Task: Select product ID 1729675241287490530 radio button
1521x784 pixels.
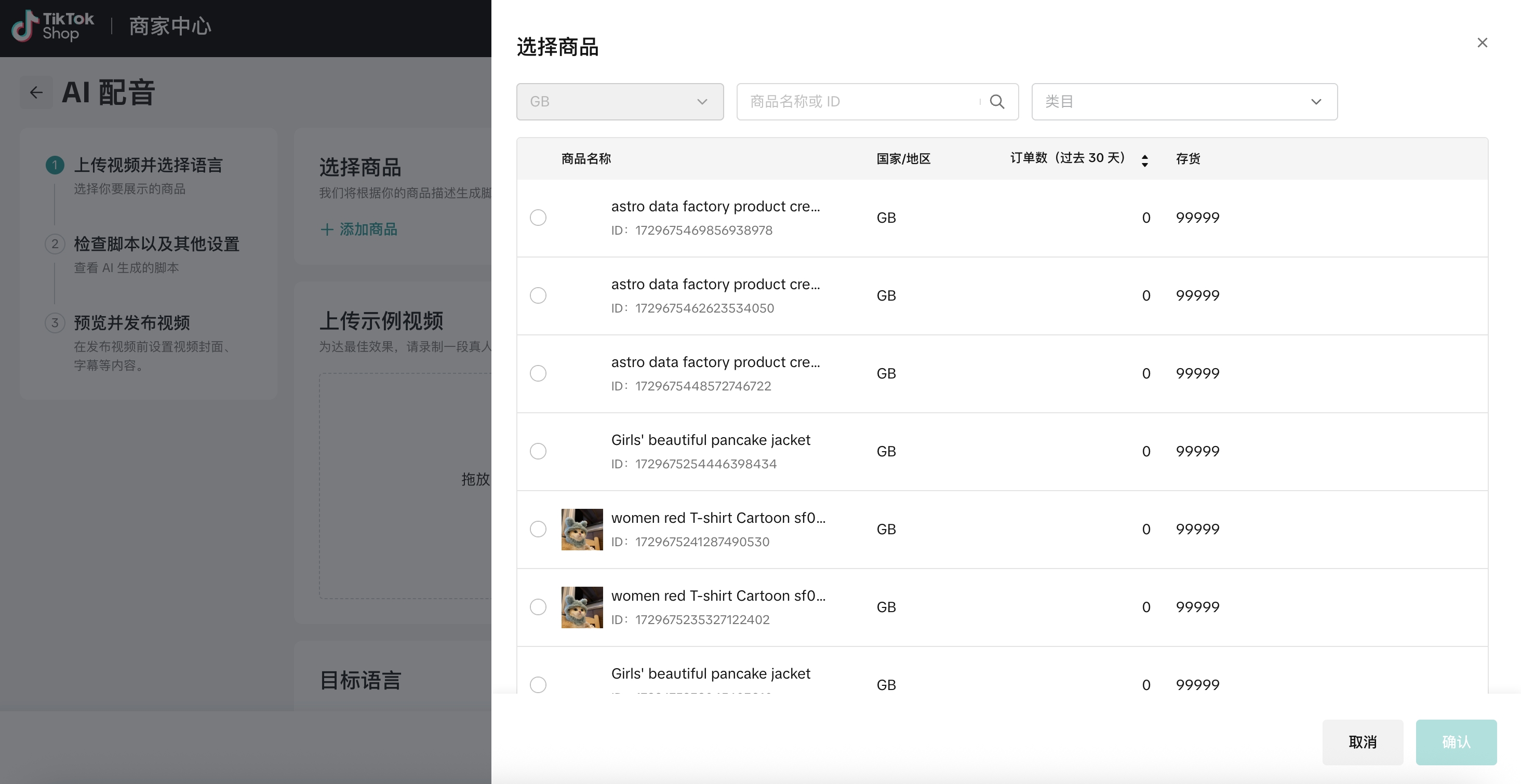Action: tap(538, 529)
